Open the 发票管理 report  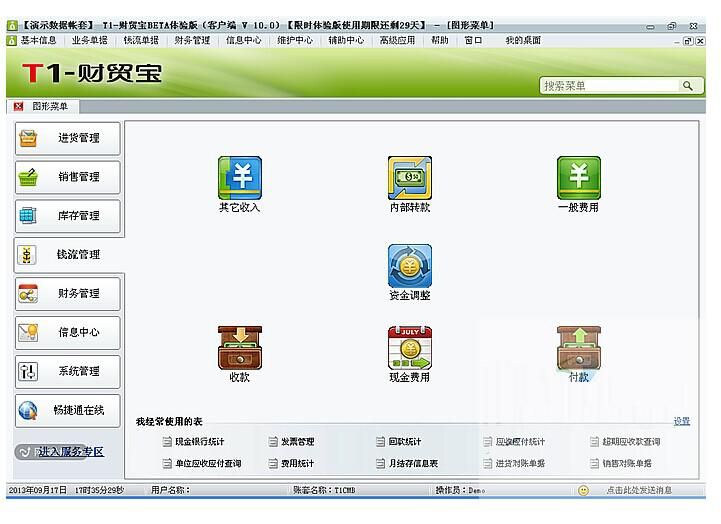tap(298, 442)
